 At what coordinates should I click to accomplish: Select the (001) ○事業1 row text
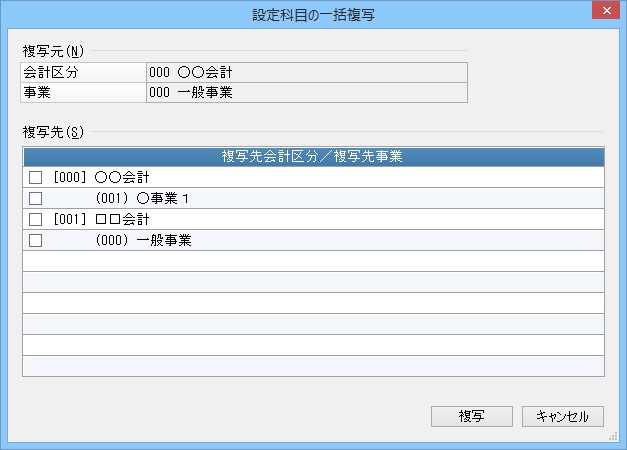(142, 198)
